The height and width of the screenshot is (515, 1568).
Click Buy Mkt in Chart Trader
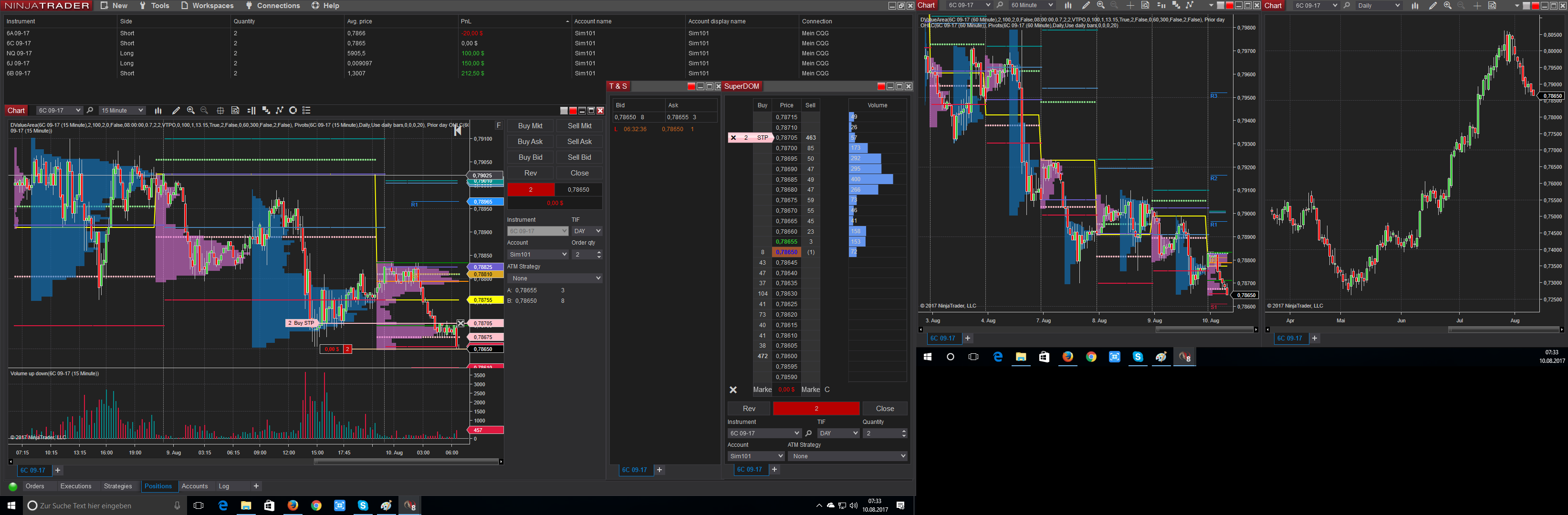[x=530, y=126]
